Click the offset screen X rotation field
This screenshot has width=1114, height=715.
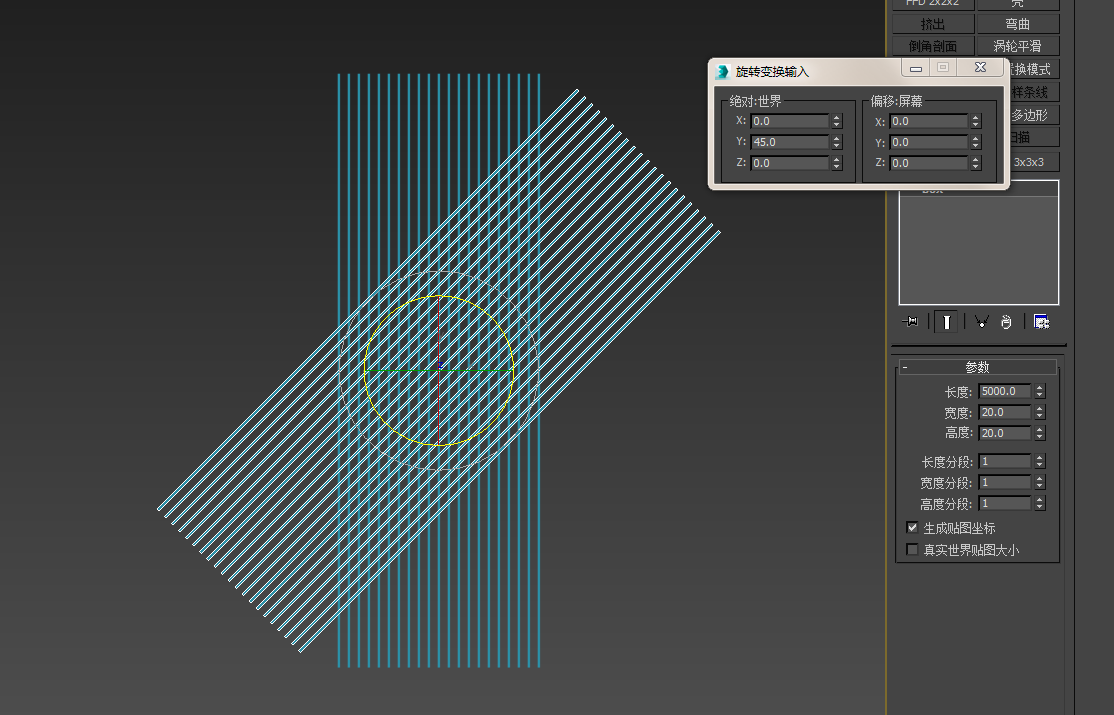point(929,122)
